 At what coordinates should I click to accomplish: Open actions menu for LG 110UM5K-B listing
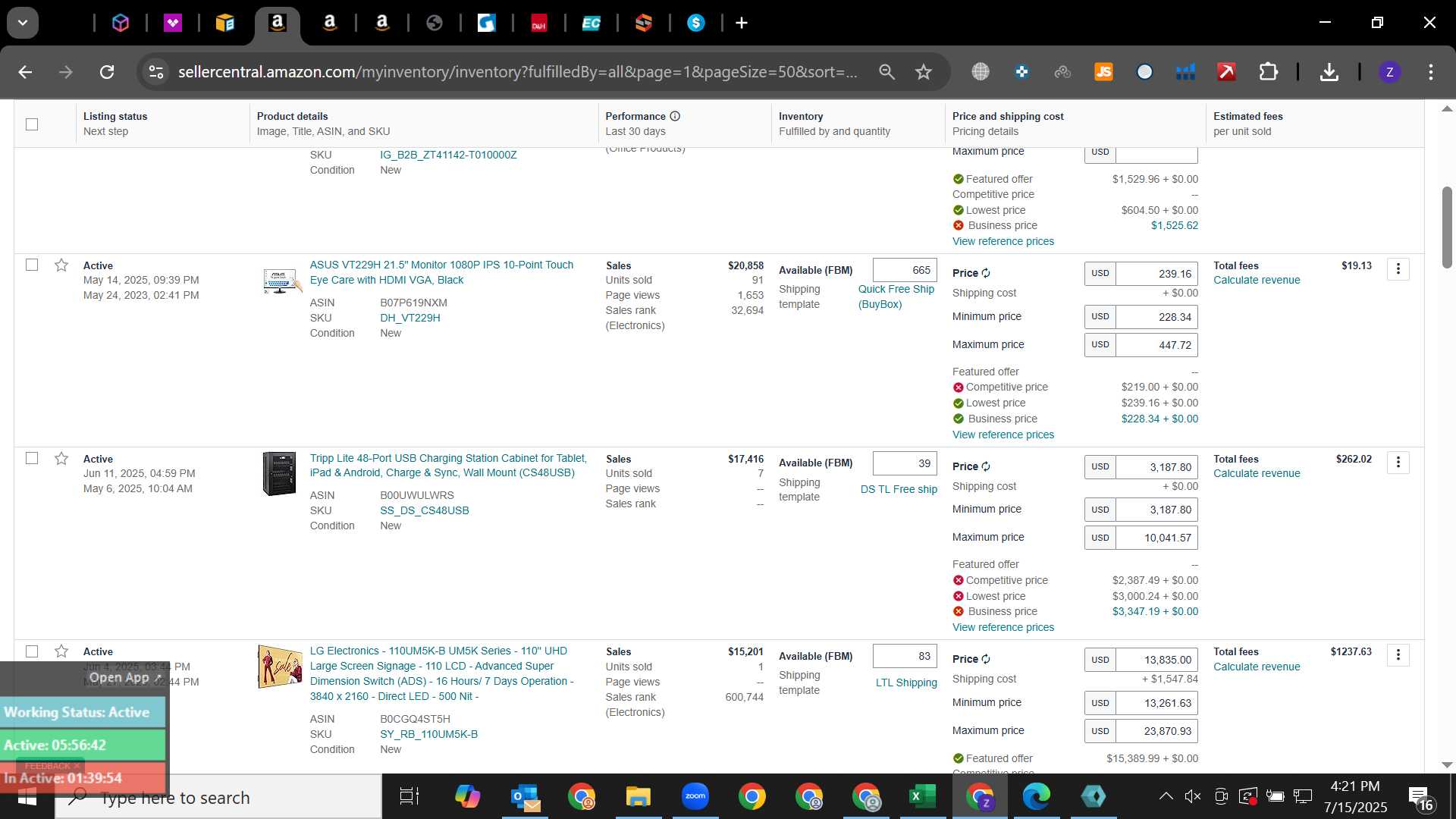(x=1398, y=655)
